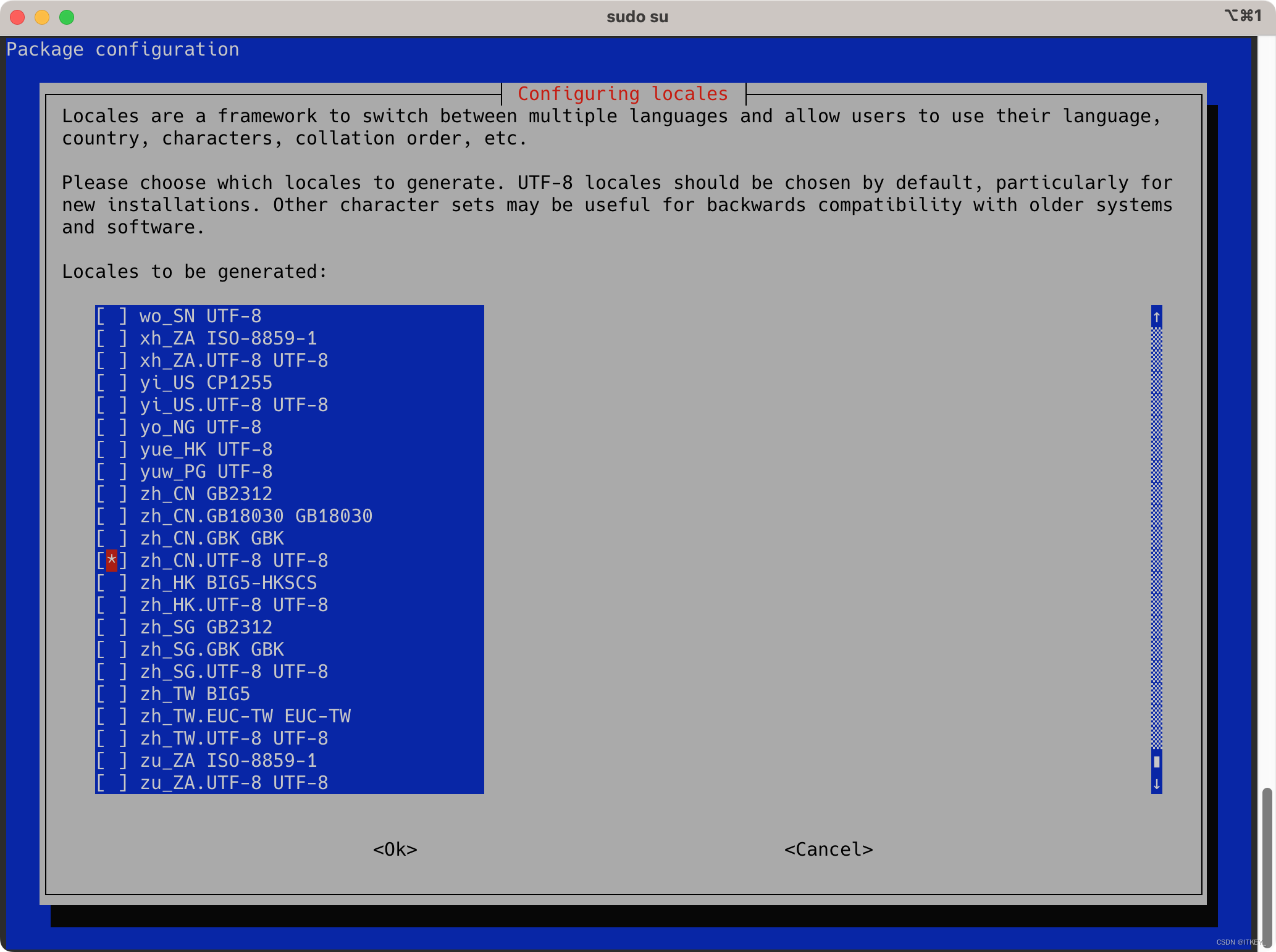Viewport: 1276px width, 952px height.
Task: Toggle the zh_SG.GBK GBK checkbox
Action: click(x=112, y=649)
